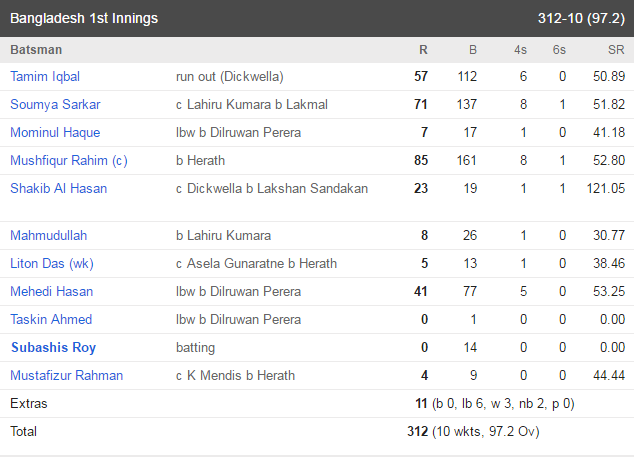This screenshot has height=457, width=634.
Task: Click run out (Dickwella) dismissal text
Action: click(230, 76)
